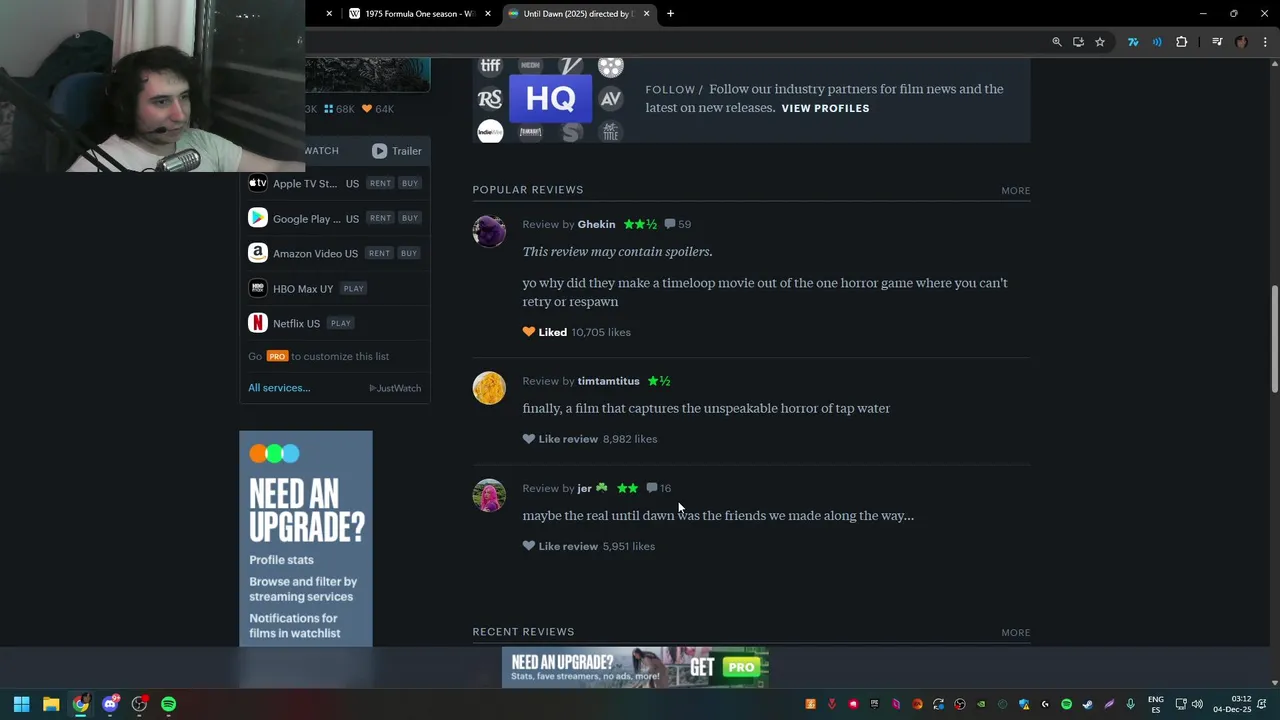Click the RS partner logo

(x=490, y=99)
